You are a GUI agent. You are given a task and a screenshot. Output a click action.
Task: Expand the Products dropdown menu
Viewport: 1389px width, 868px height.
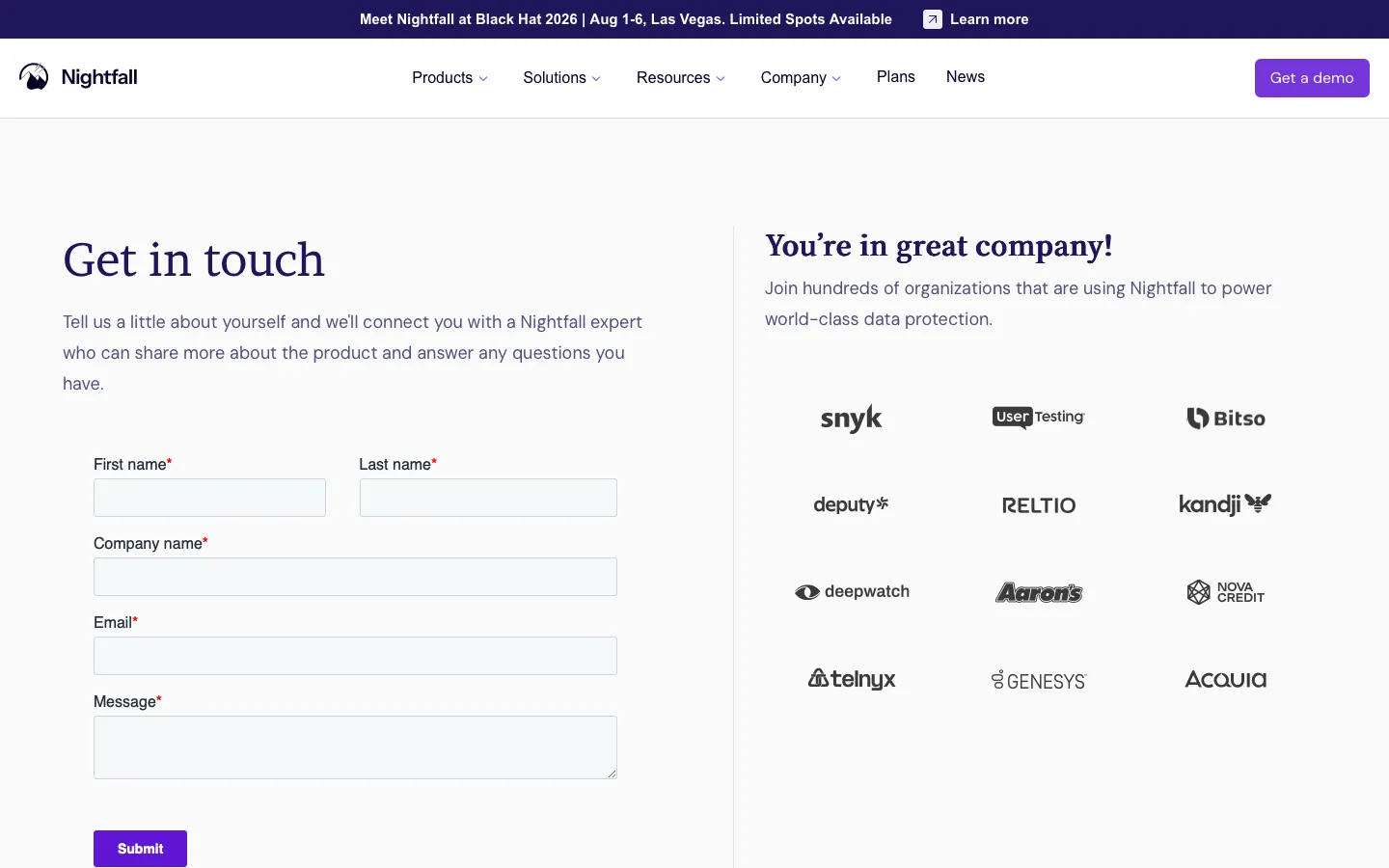pyautogui.click(x=450, y=78)
